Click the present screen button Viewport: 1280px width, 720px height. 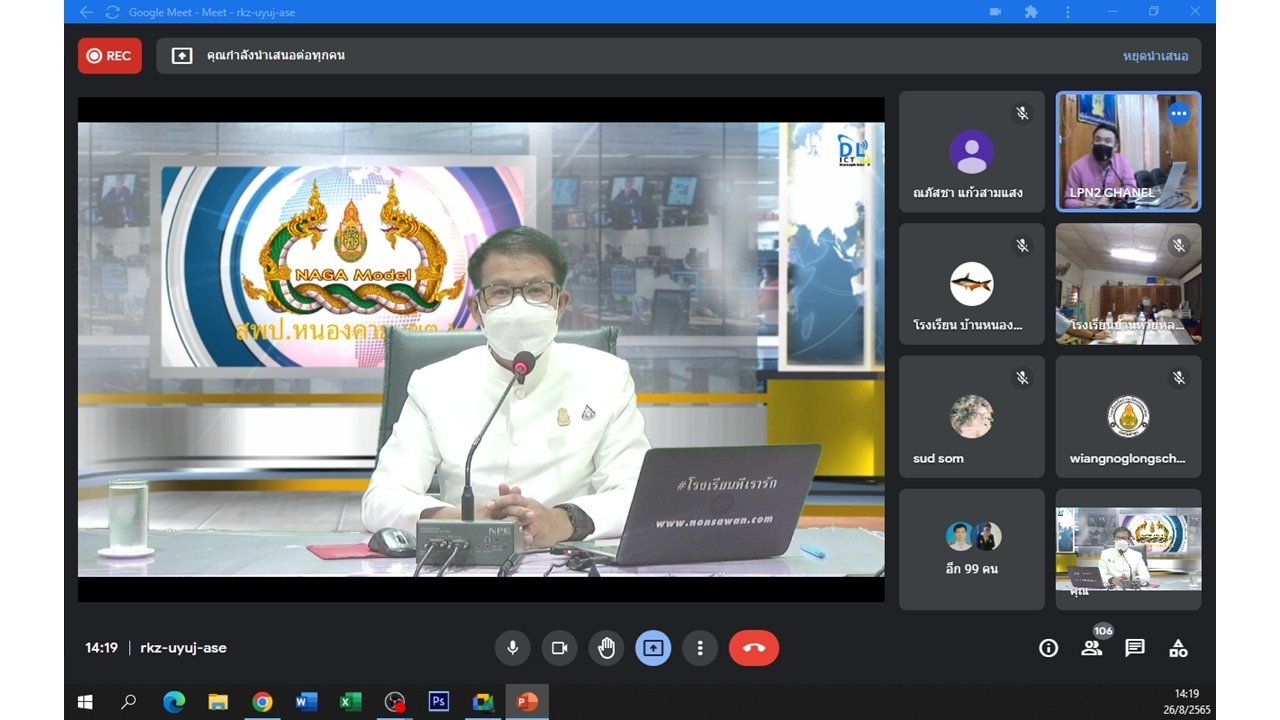tap(653, 648)
